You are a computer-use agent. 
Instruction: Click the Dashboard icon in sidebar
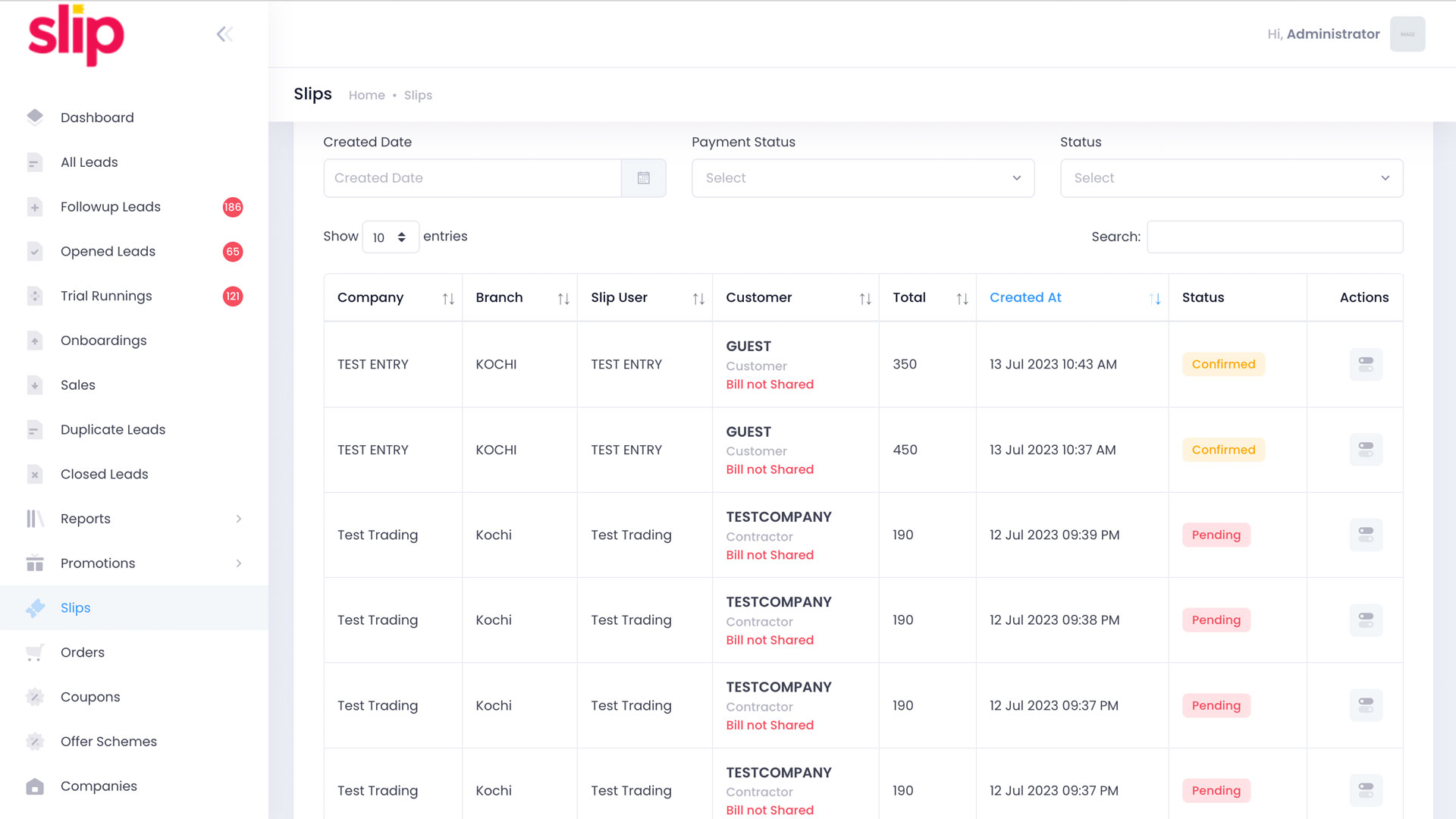point(35,117)
